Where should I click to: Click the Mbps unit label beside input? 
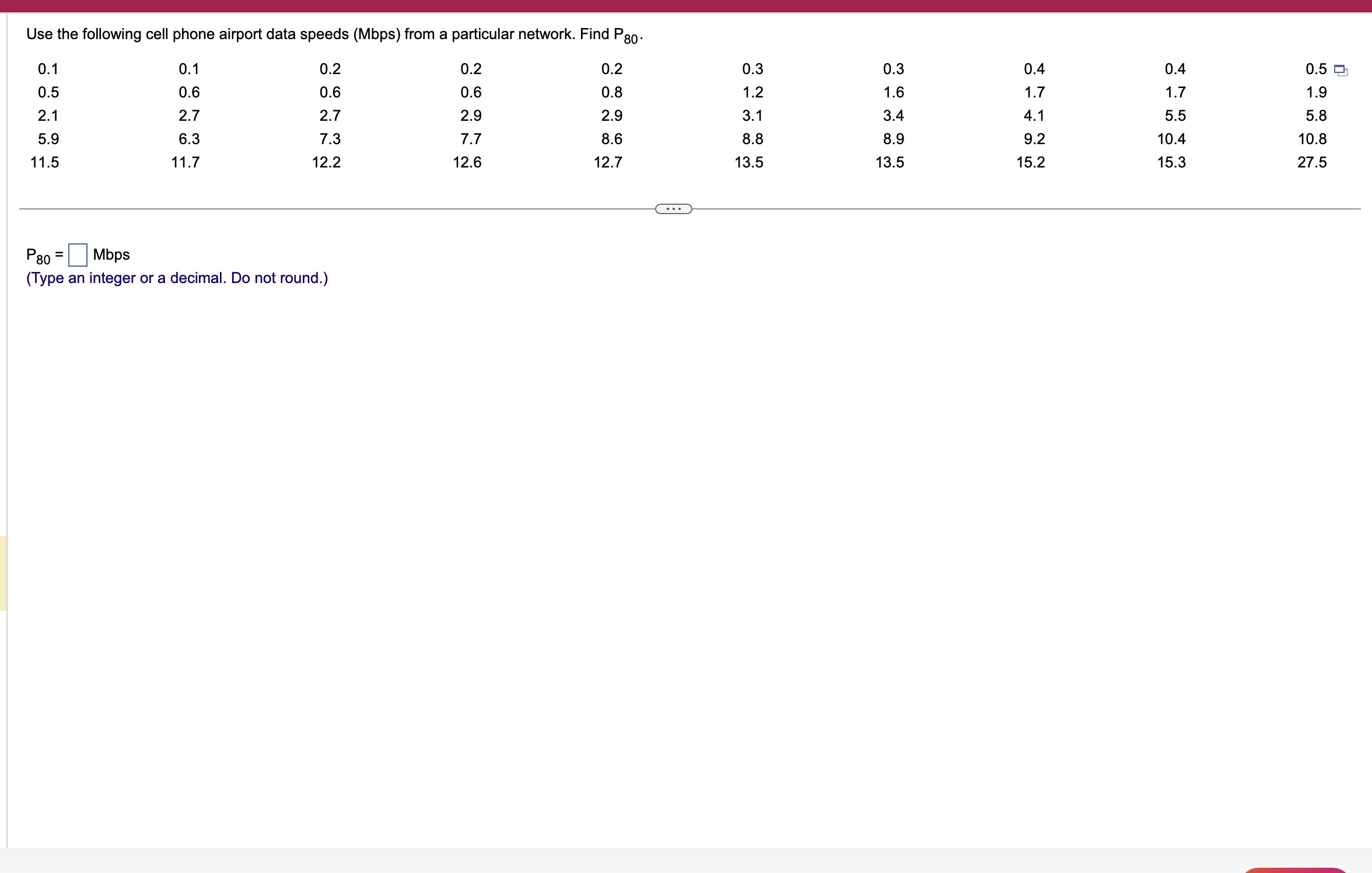coord(111,254)
